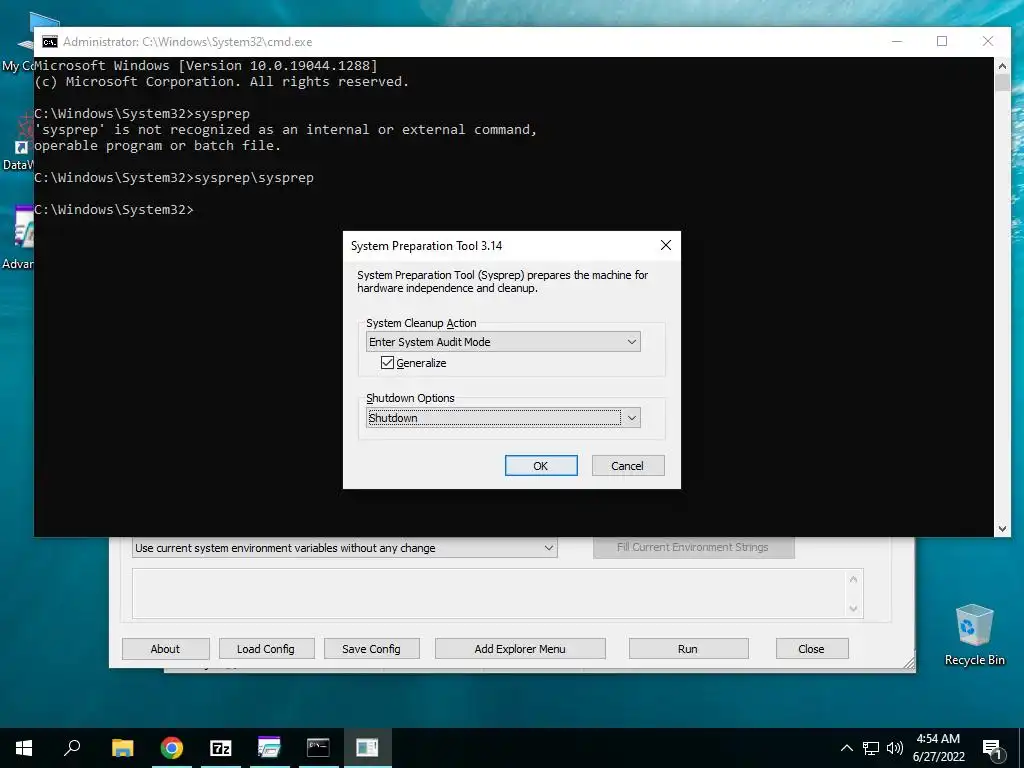1024x768 pixels.
Task: Click OK in System Preparation Tool
Action: (541, 466)
